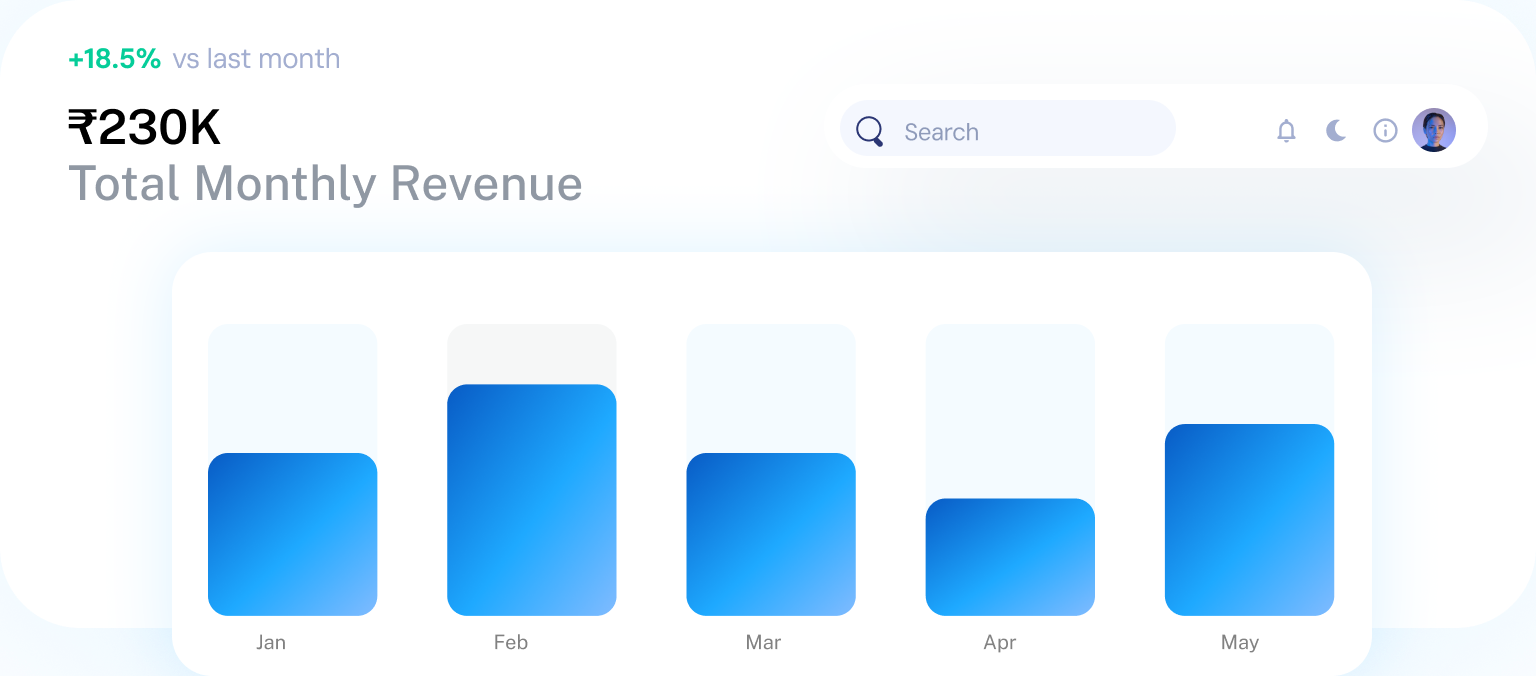Click the user profile avatar

pyautogui.click(x=1433, y=130)
